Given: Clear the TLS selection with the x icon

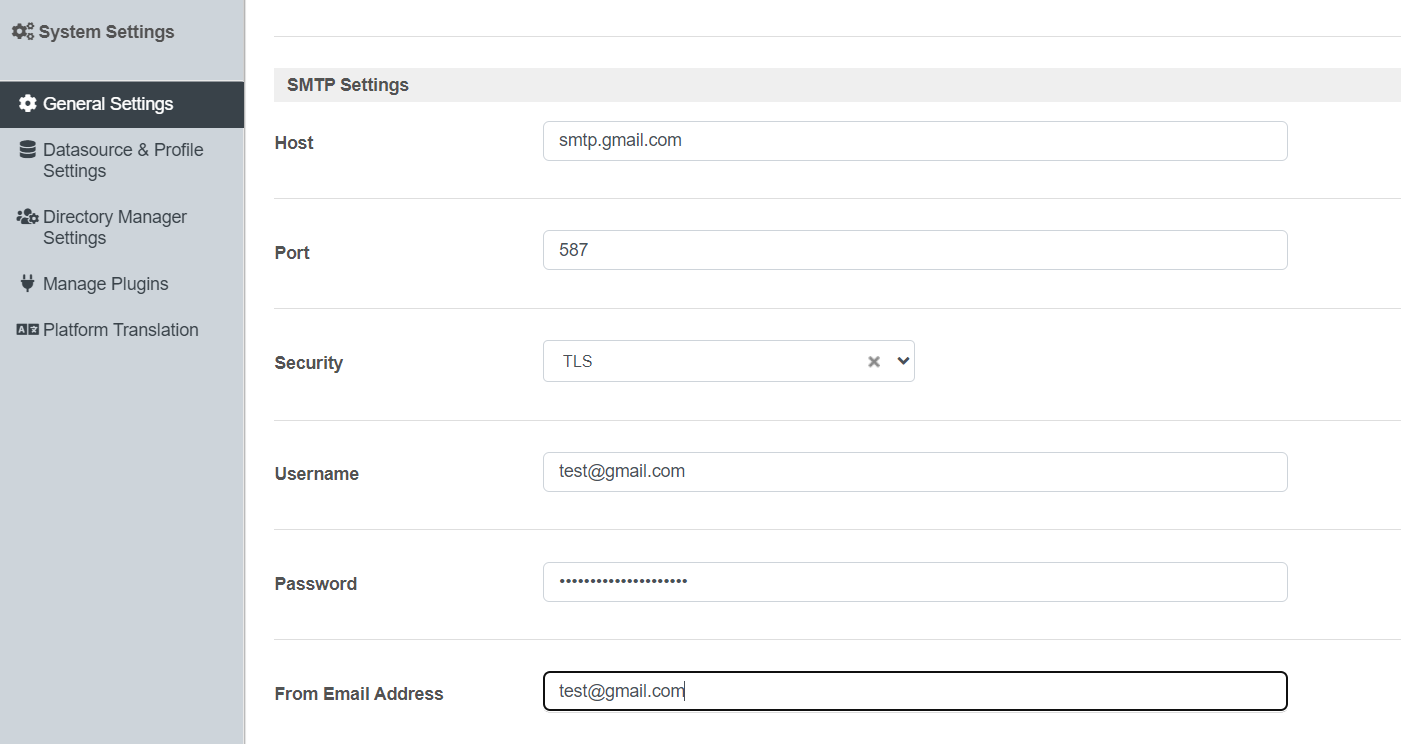Looking at the screenshot, I should (x=874, y=362).
